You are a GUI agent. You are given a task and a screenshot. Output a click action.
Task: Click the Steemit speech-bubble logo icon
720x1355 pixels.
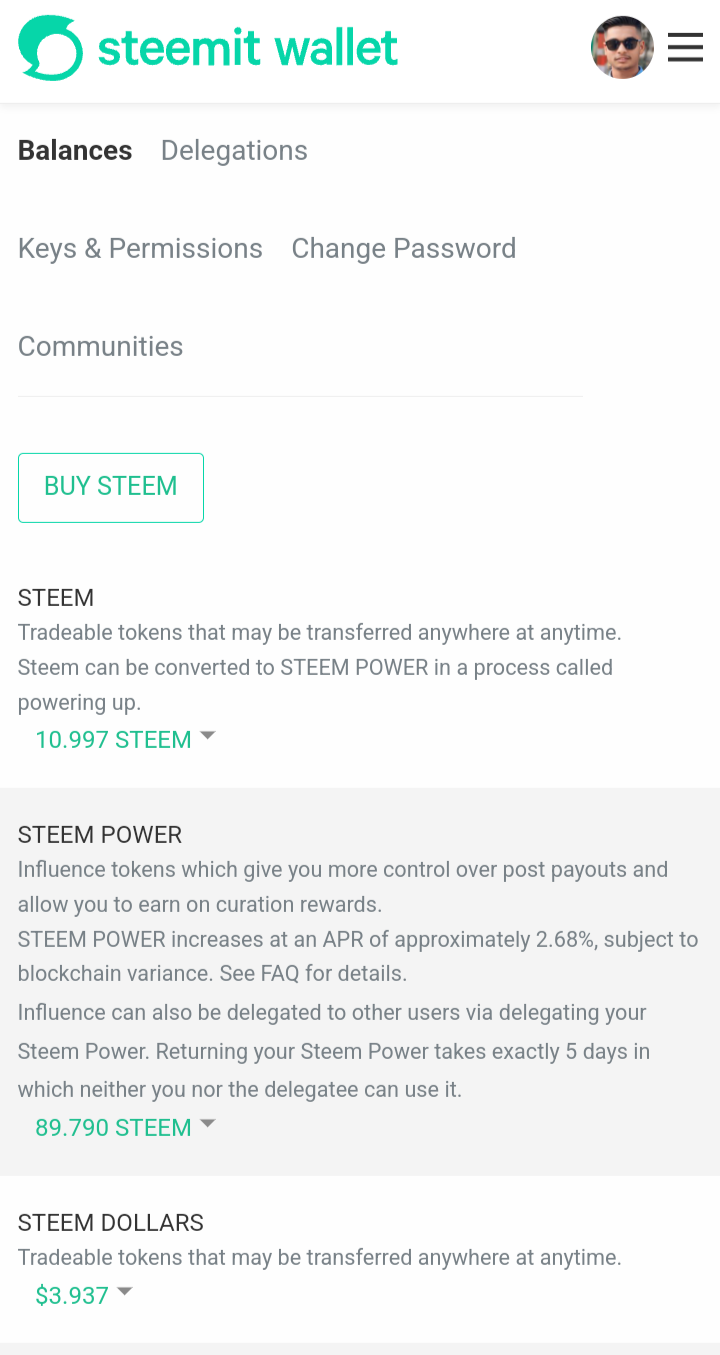50,48
